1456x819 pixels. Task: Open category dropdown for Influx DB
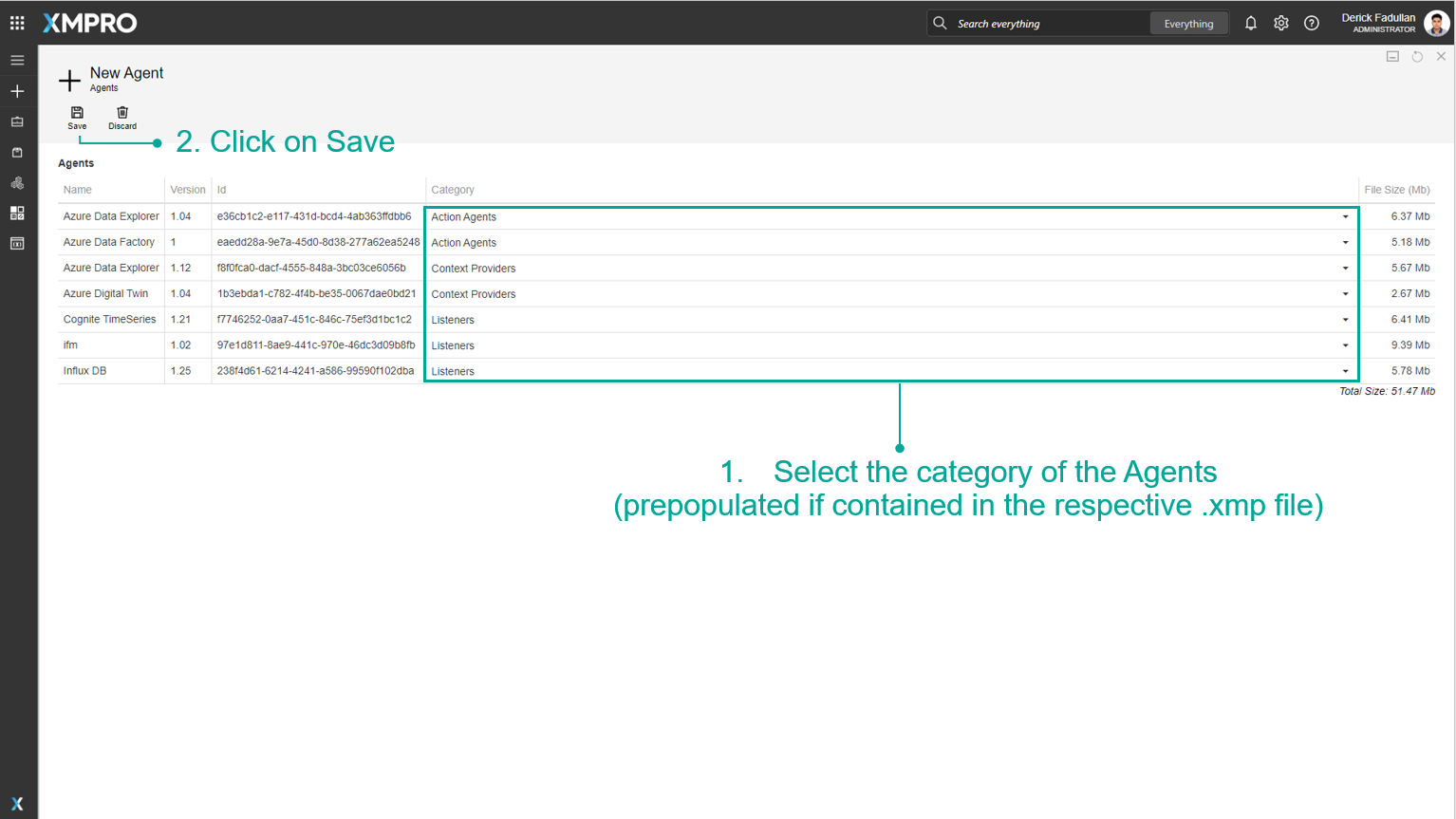[x=1345, y=371]
